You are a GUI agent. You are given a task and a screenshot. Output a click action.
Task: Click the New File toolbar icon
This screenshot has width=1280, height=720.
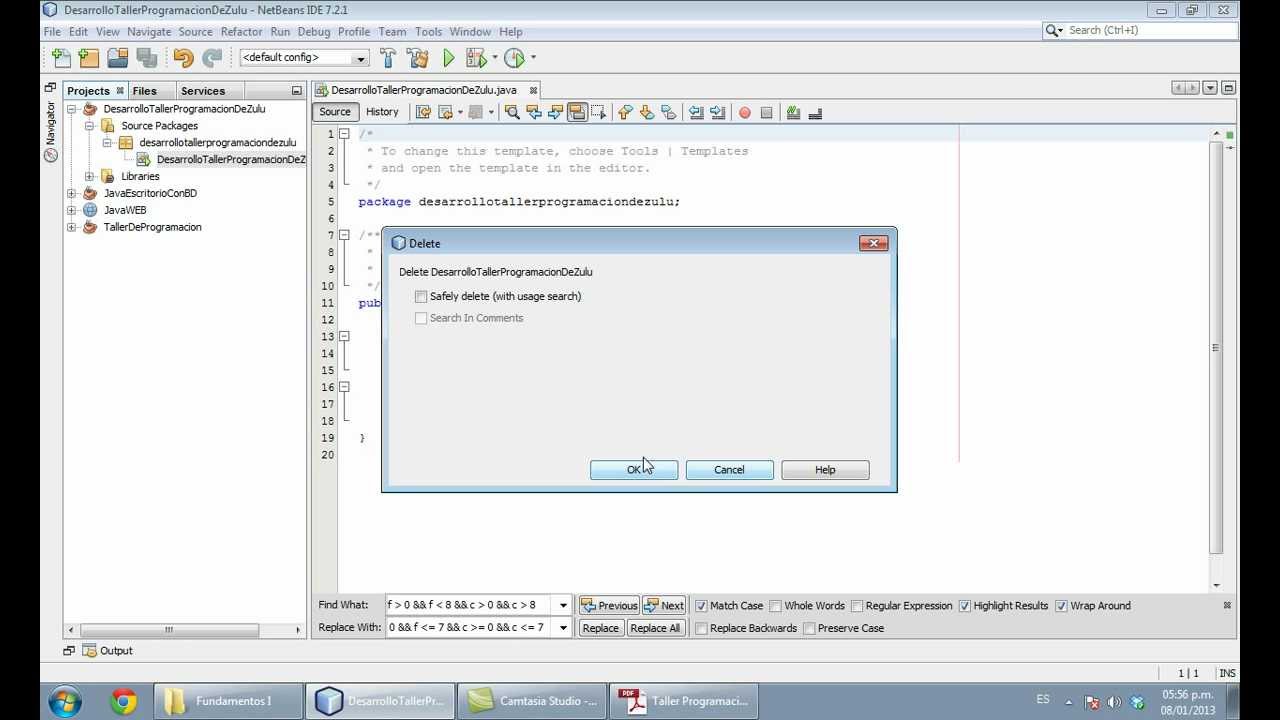(x=61, y=58)
